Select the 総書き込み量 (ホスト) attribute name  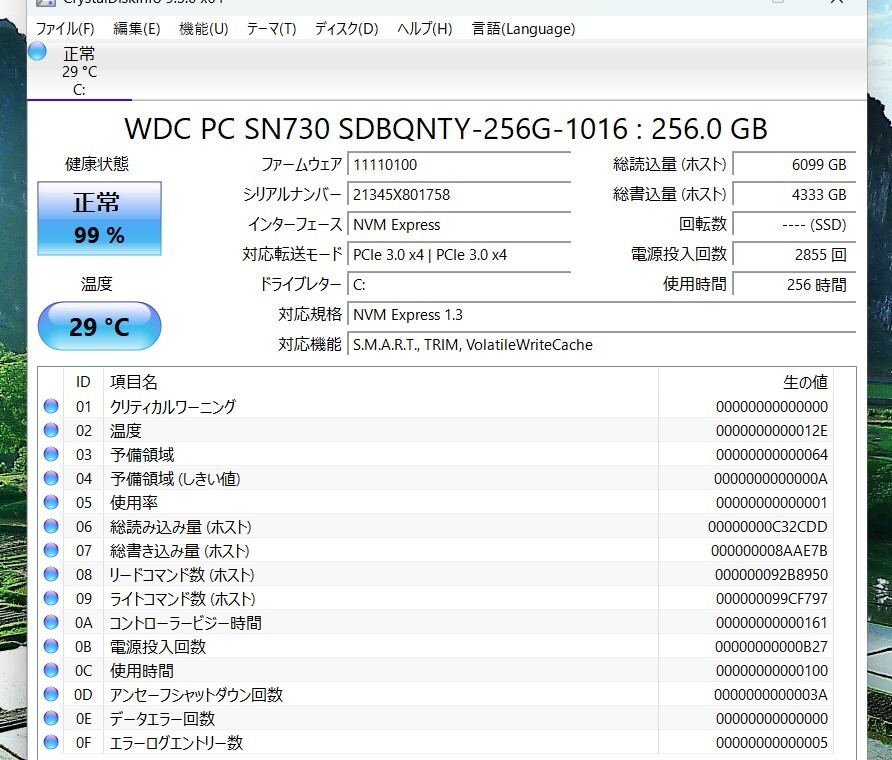point(180,551)
